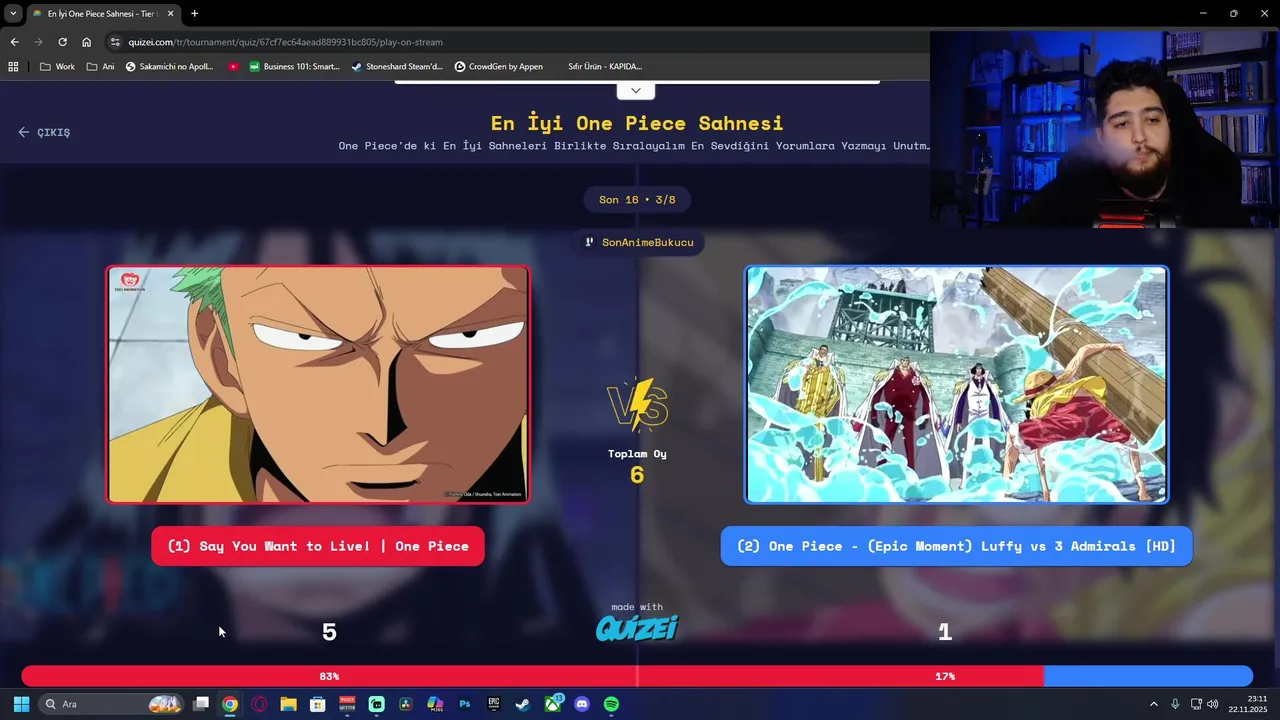The height and width of the screenshot is (720, 1280).
Task: Open Chrome from the taskbar
Action: click(x=230, y=704)
